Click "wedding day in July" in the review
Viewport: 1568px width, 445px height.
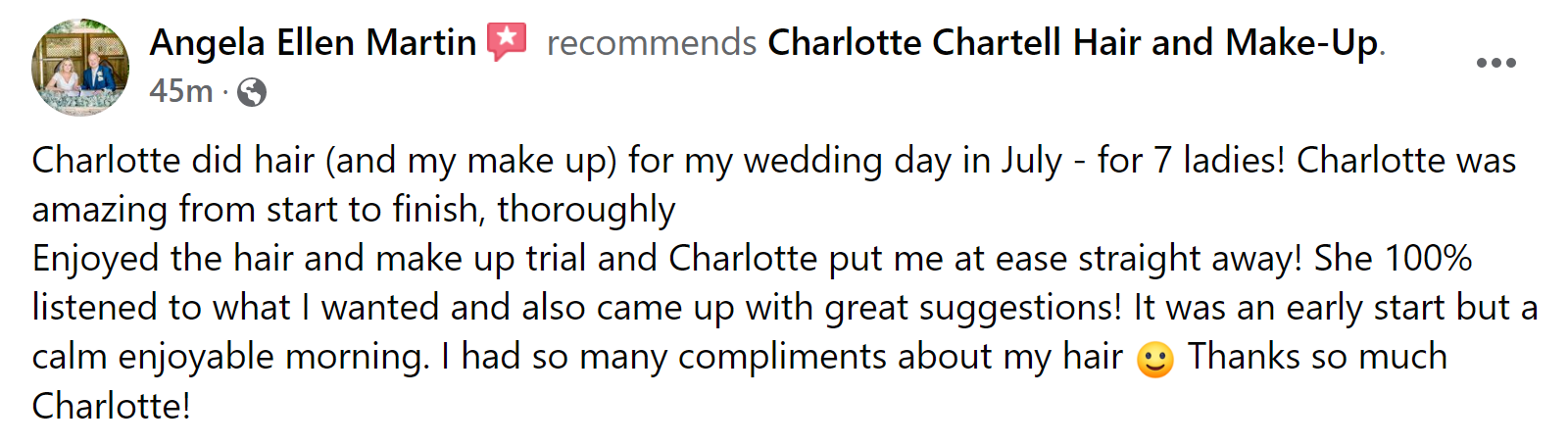pyautogui.click(x=903, y=161)
